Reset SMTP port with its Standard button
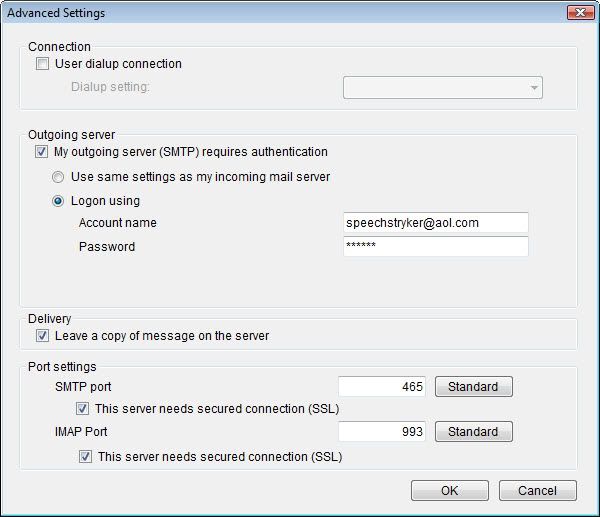Viewport: 600px width, 517px height. tap(474, 387)
